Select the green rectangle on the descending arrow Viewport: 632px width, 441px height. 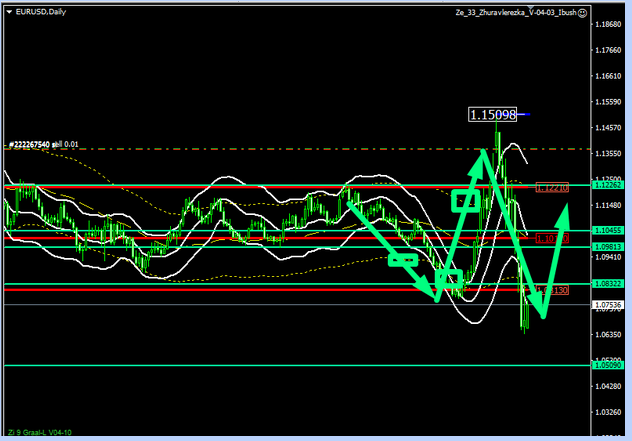(402, 260)
